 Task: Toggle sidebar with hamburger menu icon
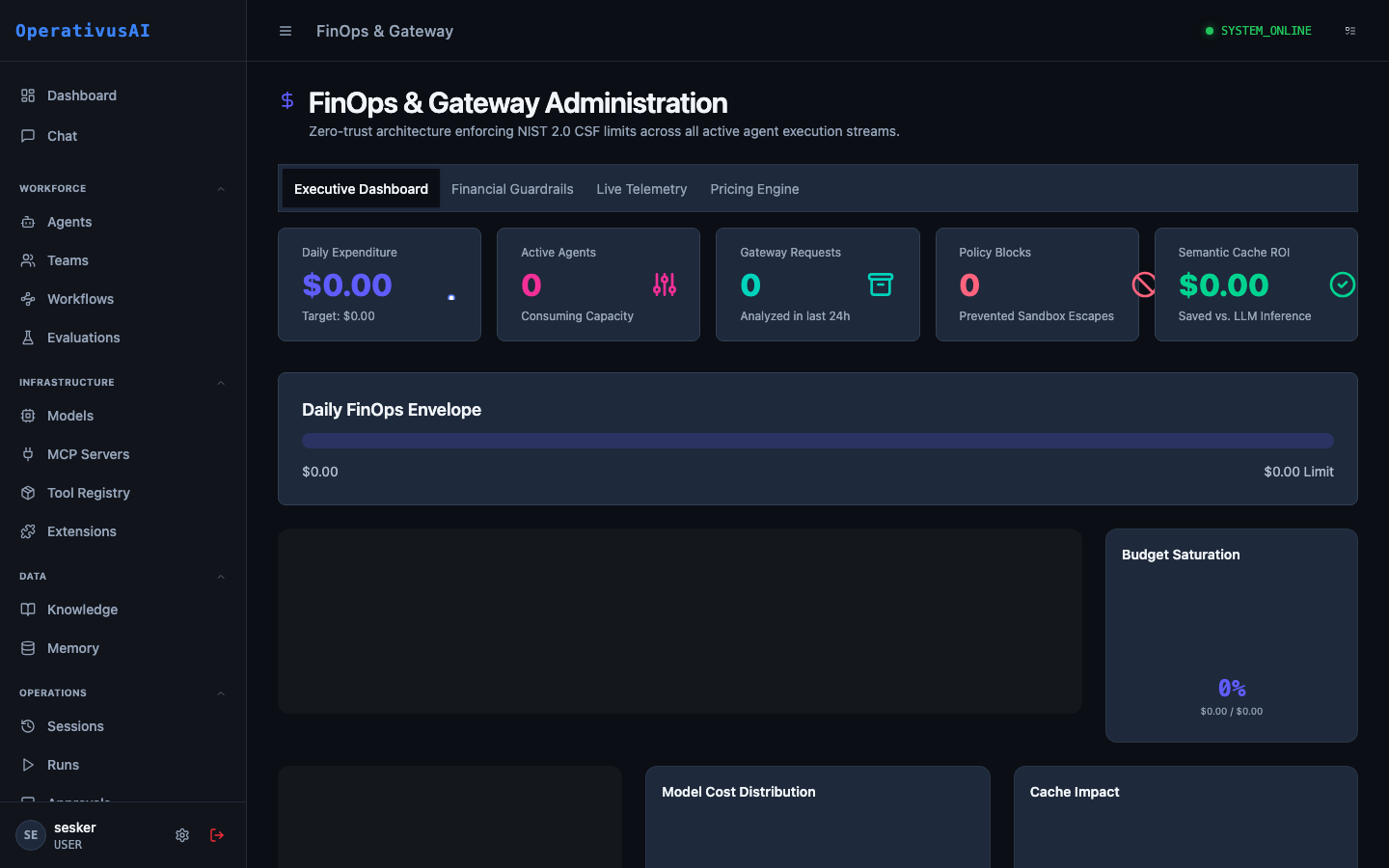click(x=286, y=31)
